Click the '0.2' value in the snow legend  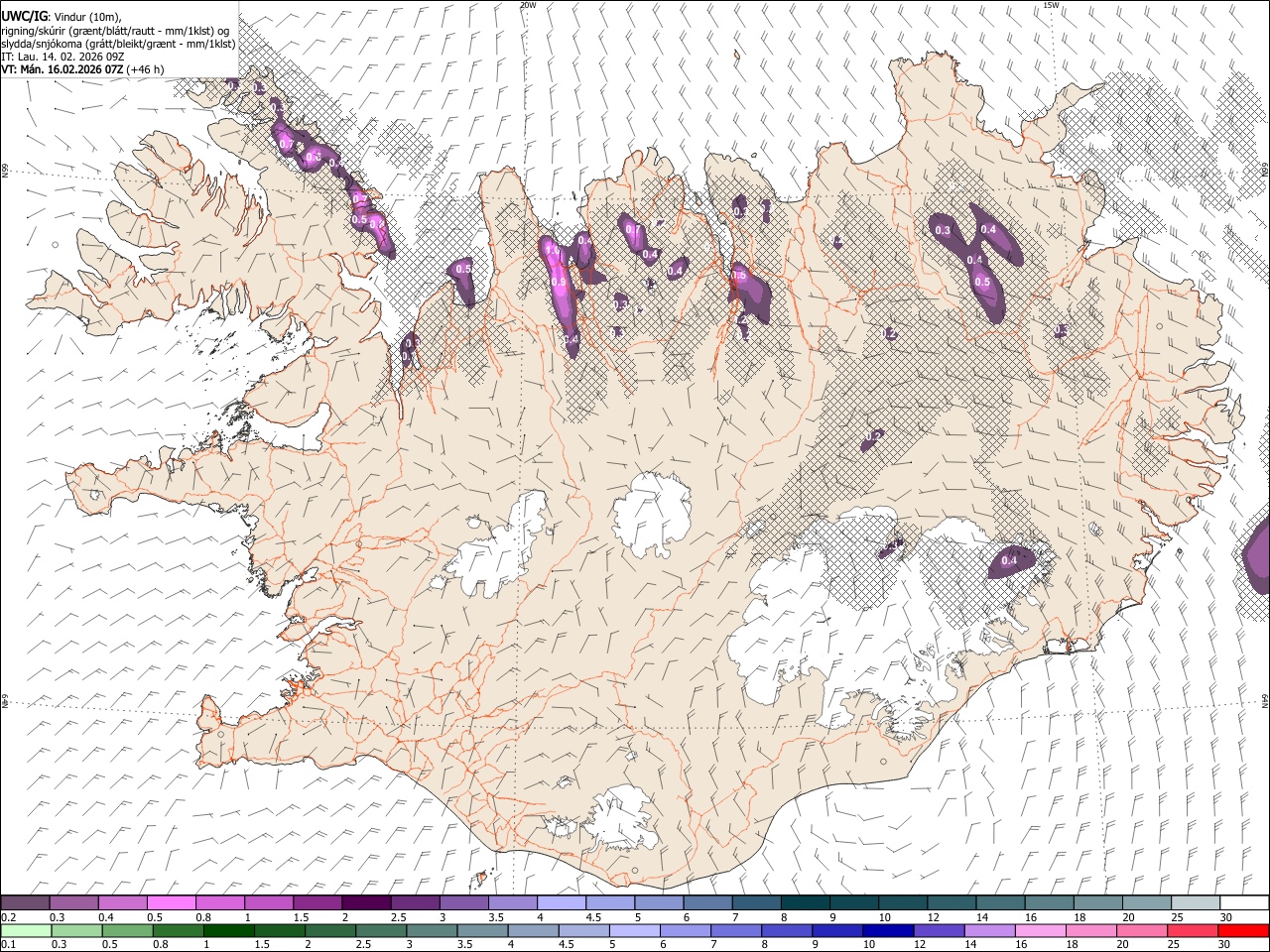tap(8, 917)
